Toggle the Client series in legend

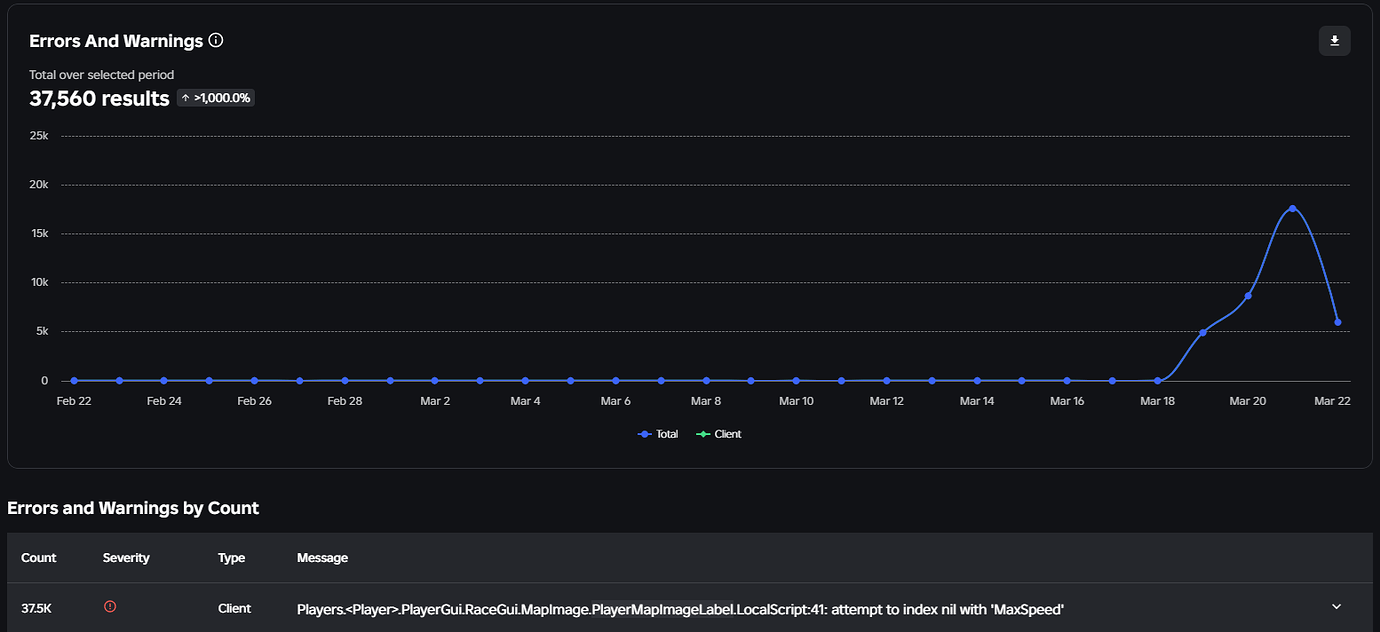click(x=718, y=434)
